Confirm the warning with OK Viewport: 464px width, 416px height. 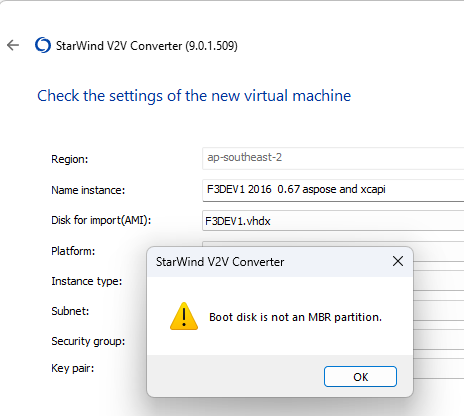point(360,377)
